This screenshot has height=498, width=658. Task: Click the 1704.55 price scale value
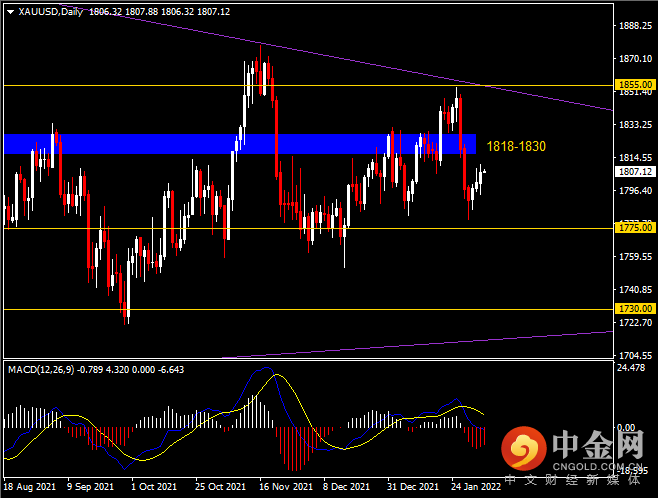636,356
